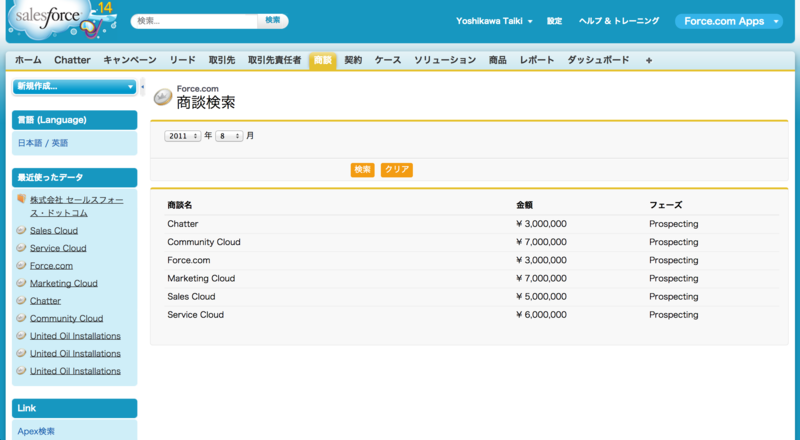The width and height of the screenshot is (800, 440).
Task: Click the ¥ 5,000,000 amount cell
Action: [541, 297]
